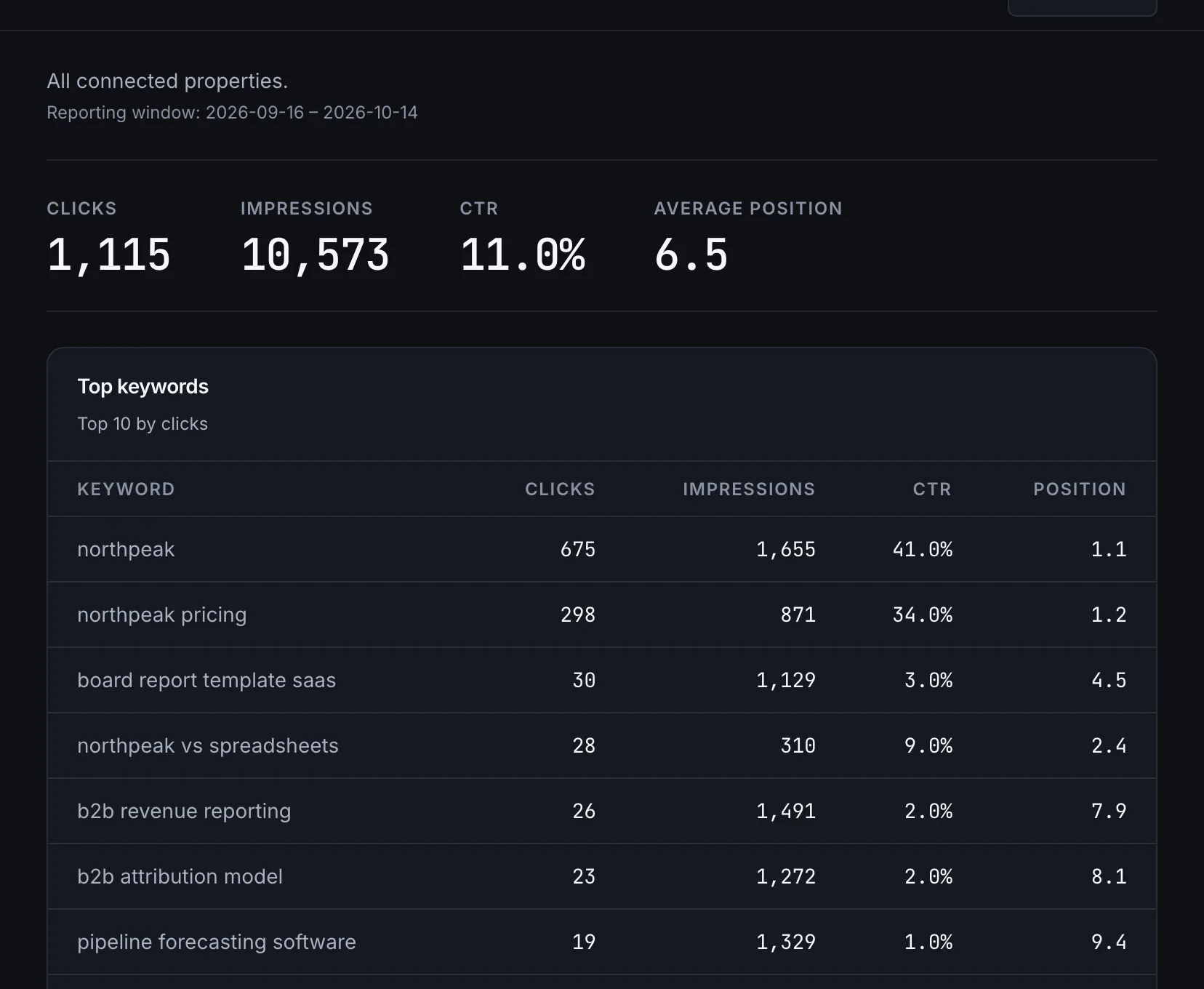Click the POSITION column header

click(1080, 489)
